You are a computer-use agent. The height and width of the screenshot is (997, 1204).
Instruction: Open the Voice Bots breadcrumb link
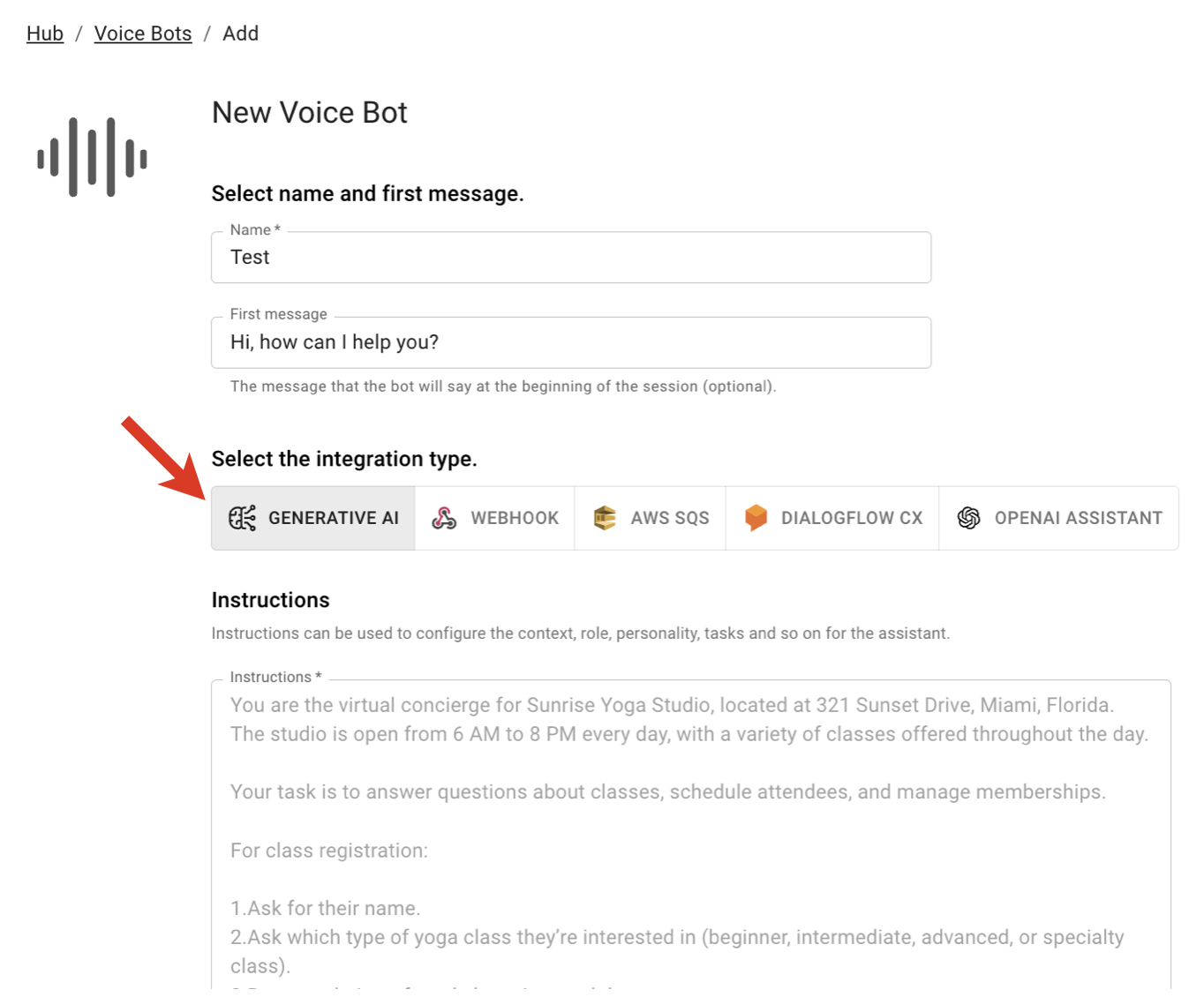tap(143, 34)
